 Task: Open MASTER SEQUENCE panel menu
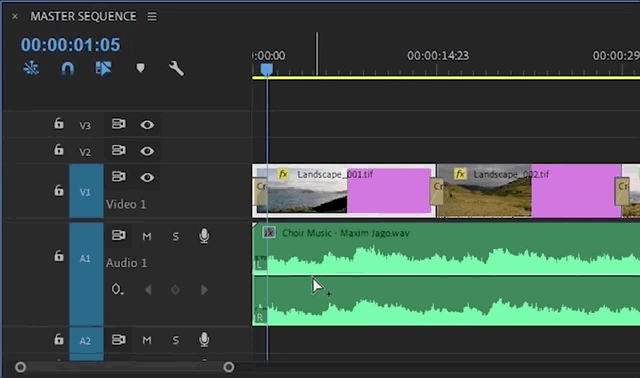pyautogui.click(x=152, y=16)
